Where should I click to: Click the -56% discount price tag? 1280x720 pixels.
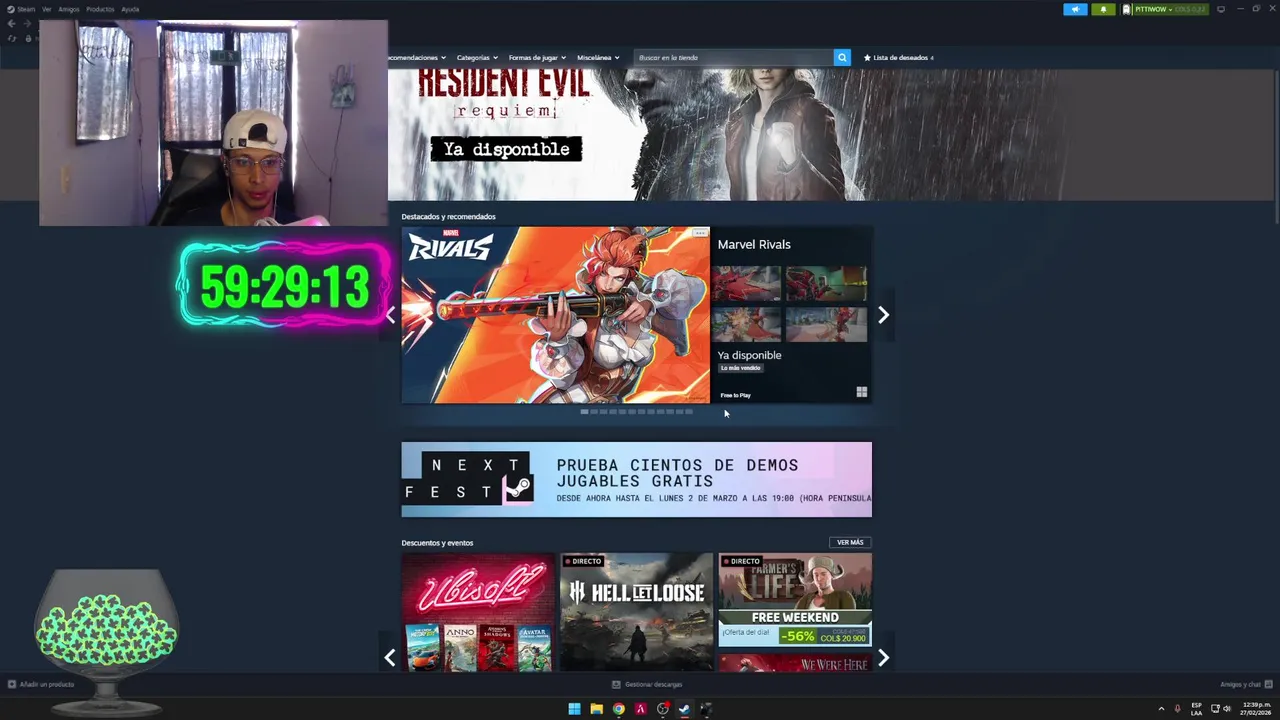(797, 637)
